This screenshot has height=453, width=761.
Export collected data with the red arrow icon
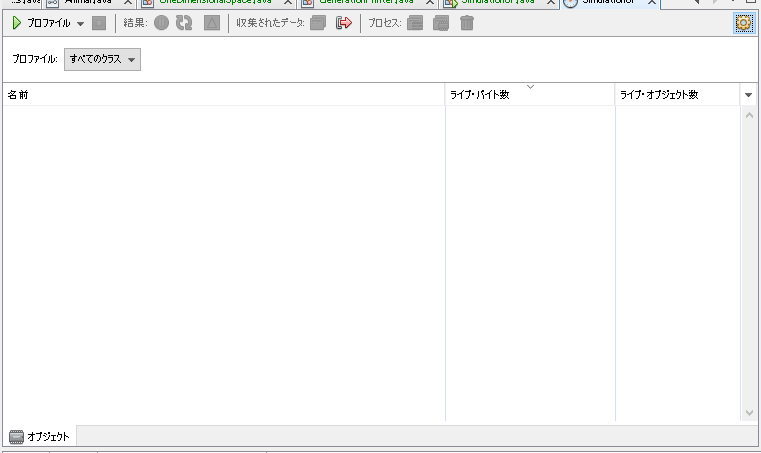[344, 23]
